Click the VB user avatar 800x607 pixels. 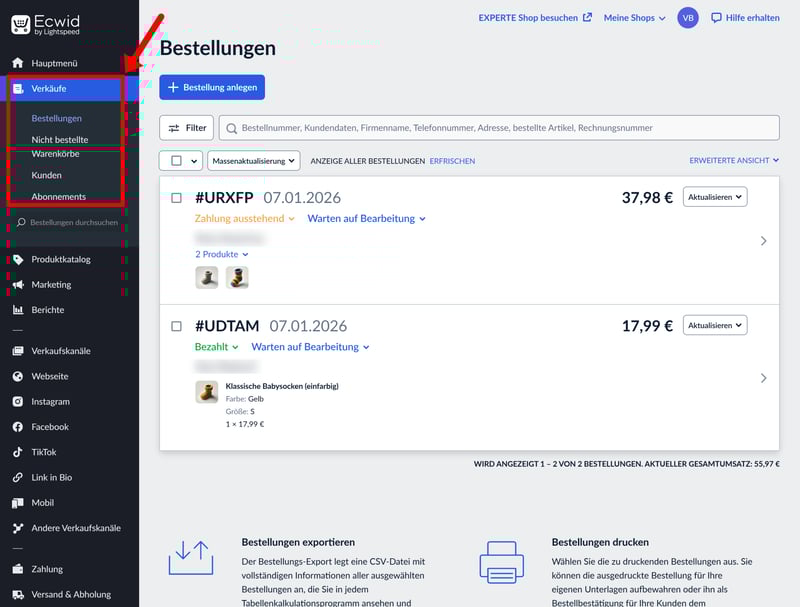pyautogui.click(x=688, y=18)
